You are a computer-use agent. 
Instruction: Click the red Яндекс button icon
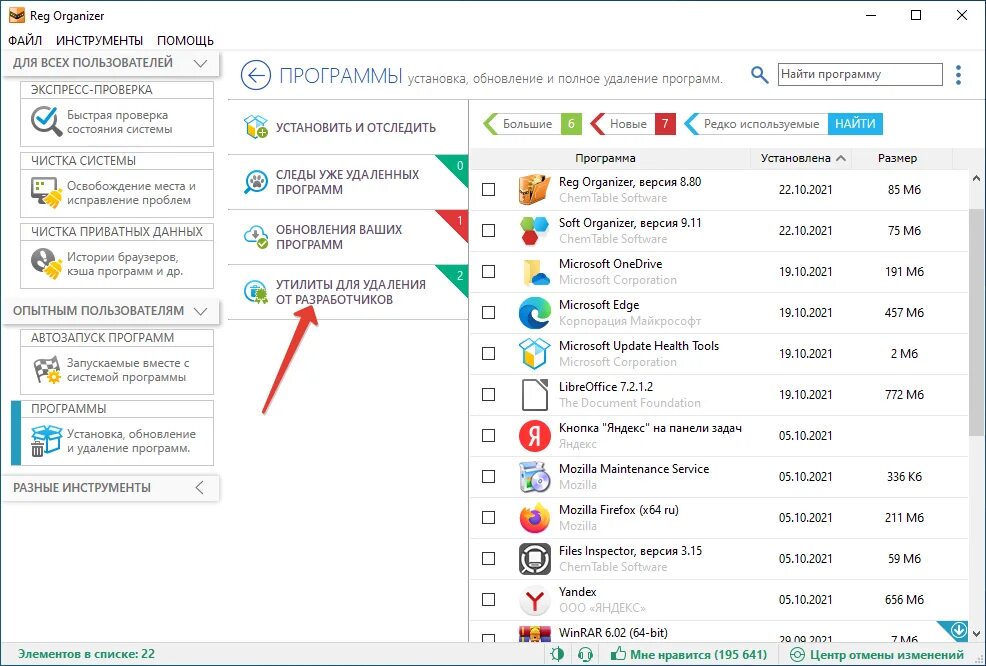pyautogui.click(x=535, y=435)
